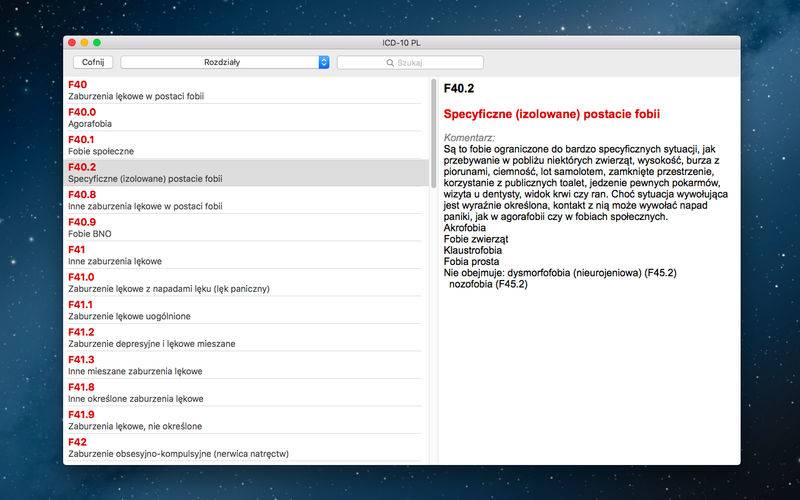Open the Rozdziały dropdown

point(225,62)
